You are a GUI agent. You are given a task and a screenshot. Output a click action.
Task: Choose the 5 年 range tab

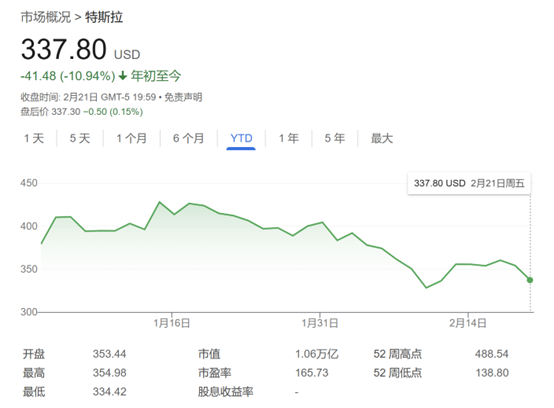coord(335,138)
